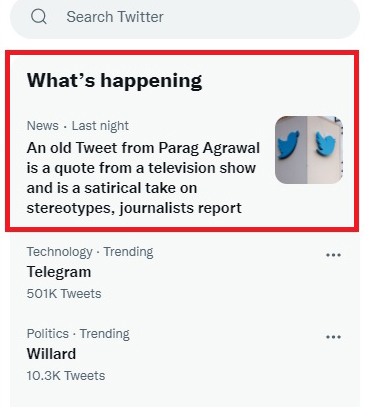Click the Technology category label
The image size is (366, 407).
click(x=59, y=252)
